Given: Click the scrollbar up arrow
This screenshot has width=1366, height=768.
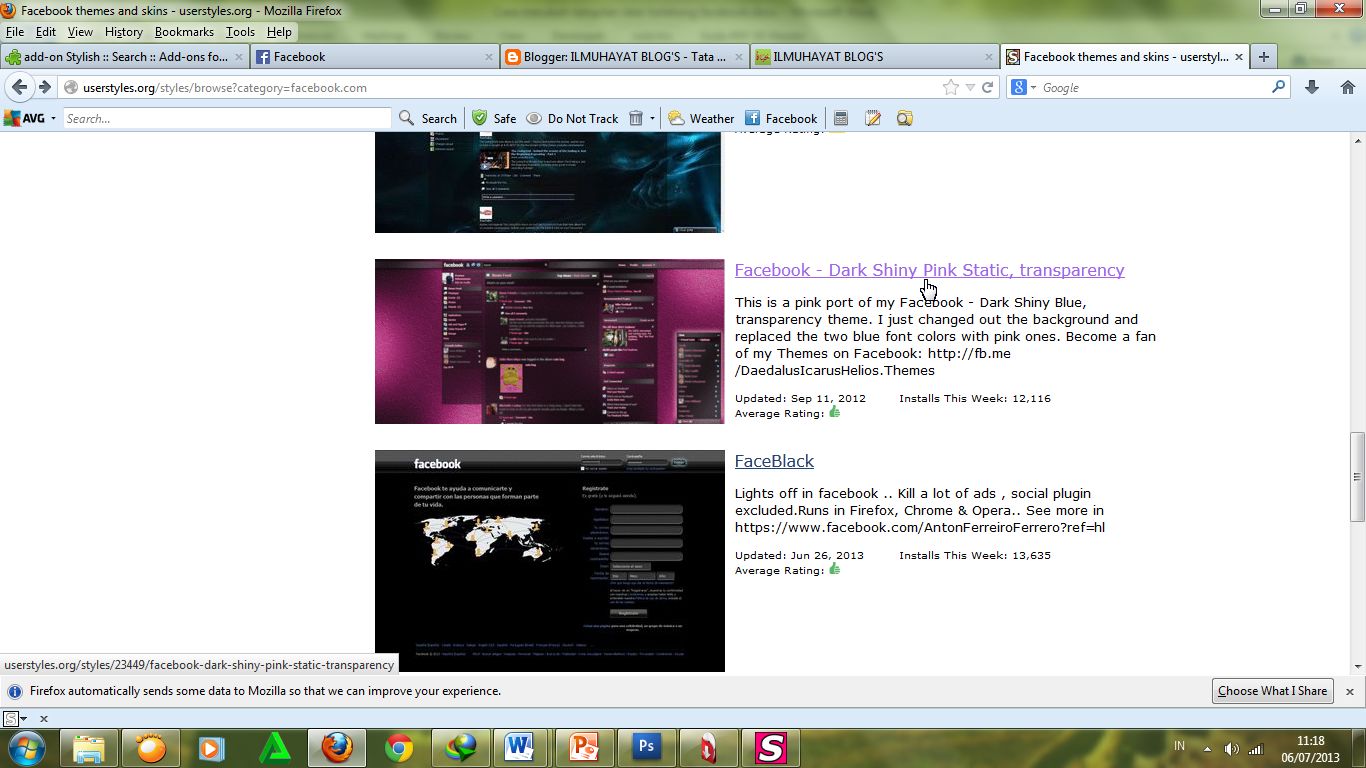Looking at the screenshot, I should 1357,142.
